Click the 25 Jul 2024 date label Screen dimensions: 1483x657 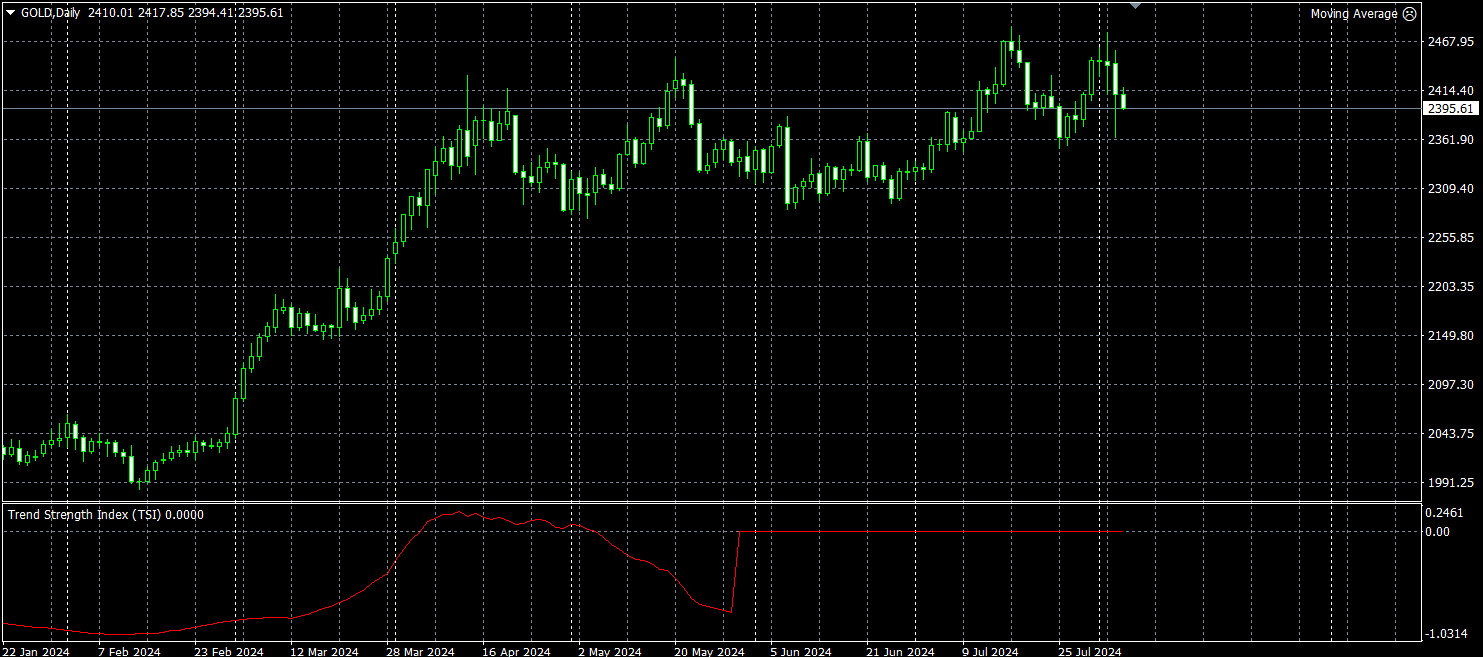[x=1091, y=651]
